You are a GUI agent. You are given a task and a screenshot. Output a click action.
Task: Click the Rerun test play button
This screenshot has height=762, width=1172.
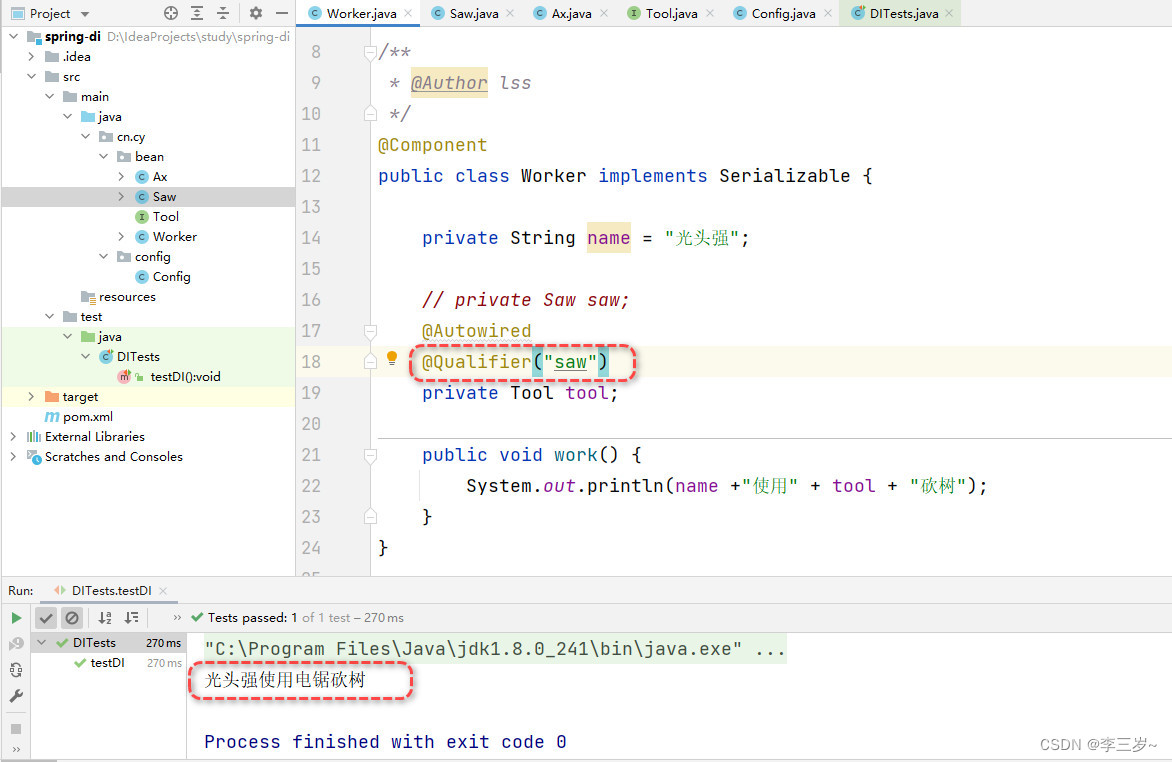click(x=16, y=618)
